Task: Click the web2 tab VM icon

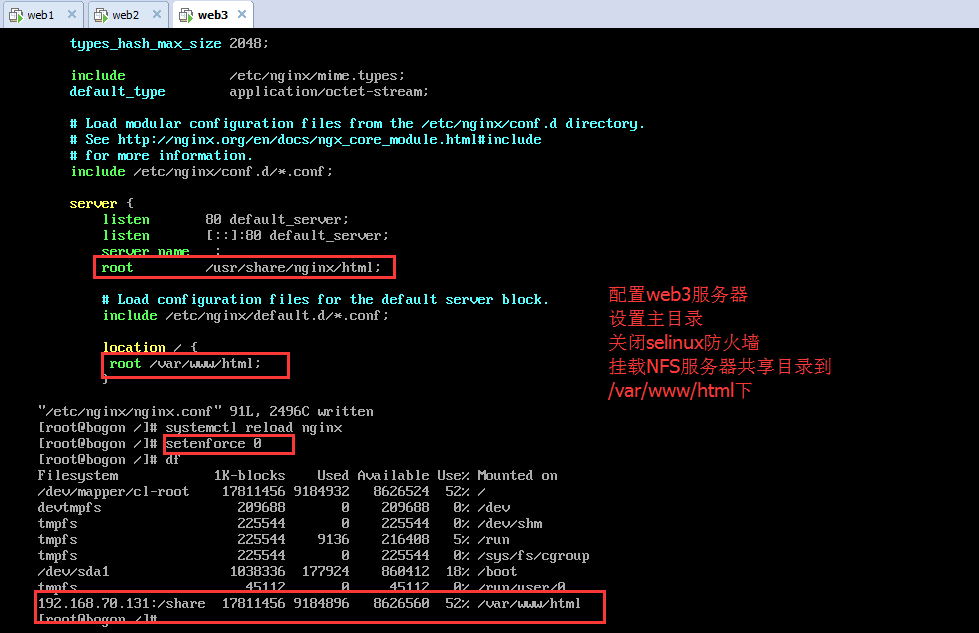Action: (x=101, y=15)
